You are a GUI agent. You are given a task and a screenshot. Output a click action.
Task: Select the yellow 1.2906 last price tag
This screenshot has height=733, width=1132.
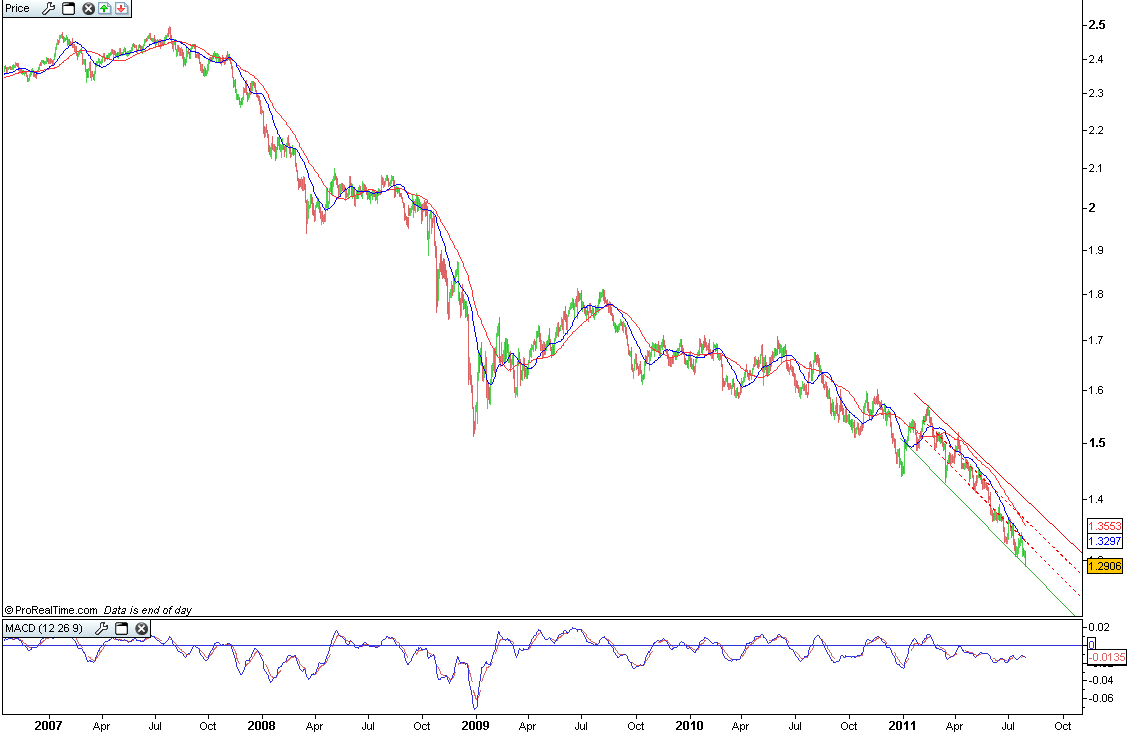tap(1105, 566)
